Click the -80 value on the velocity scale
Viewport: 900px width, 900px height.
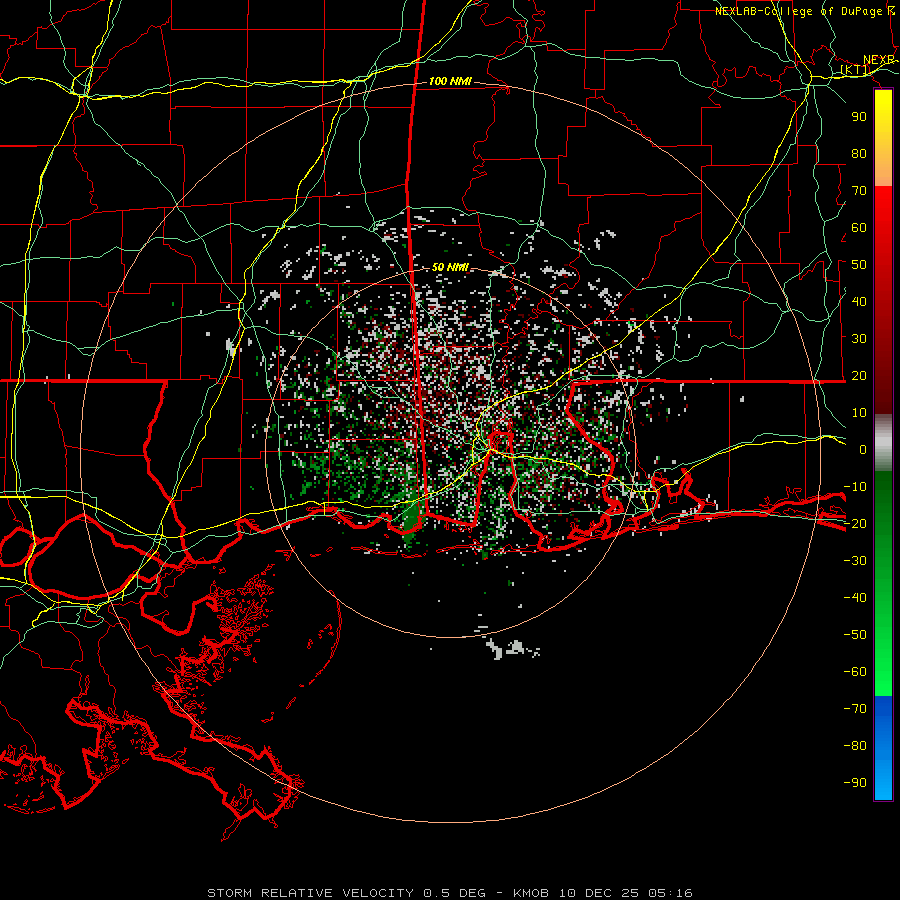tap(855, 746)
